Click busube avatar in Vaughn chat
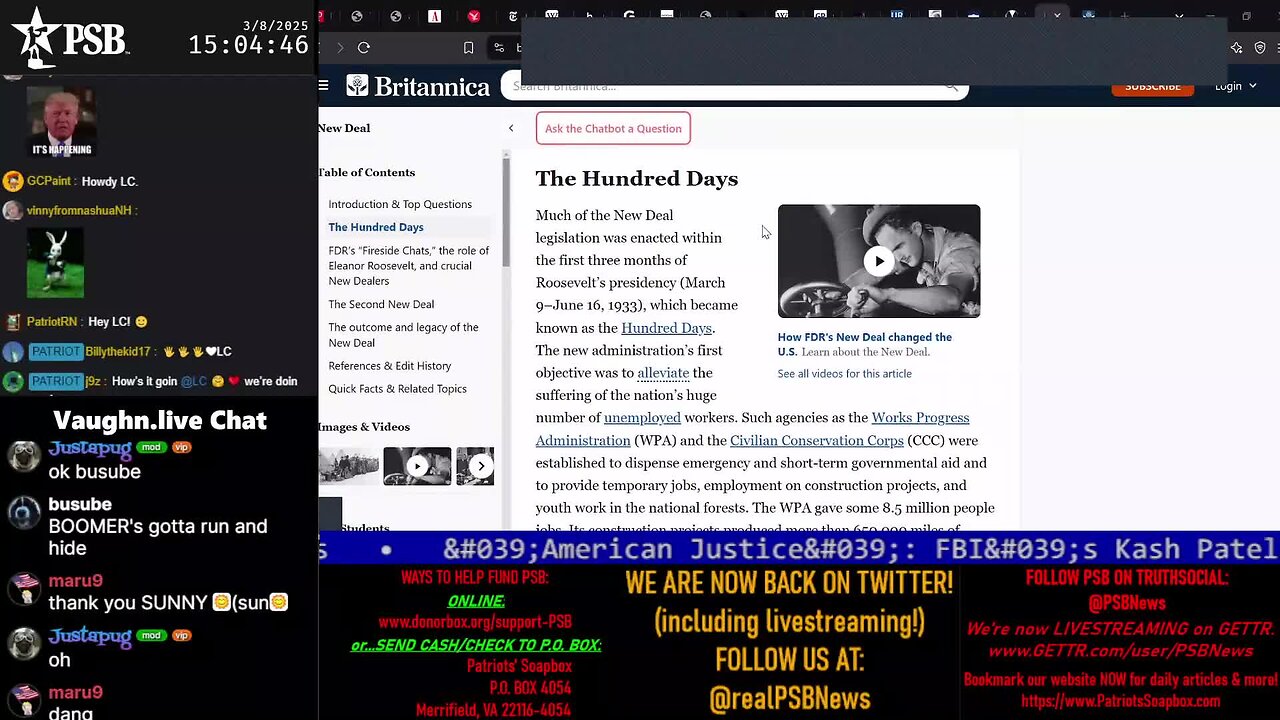 (x=24, y=513)
